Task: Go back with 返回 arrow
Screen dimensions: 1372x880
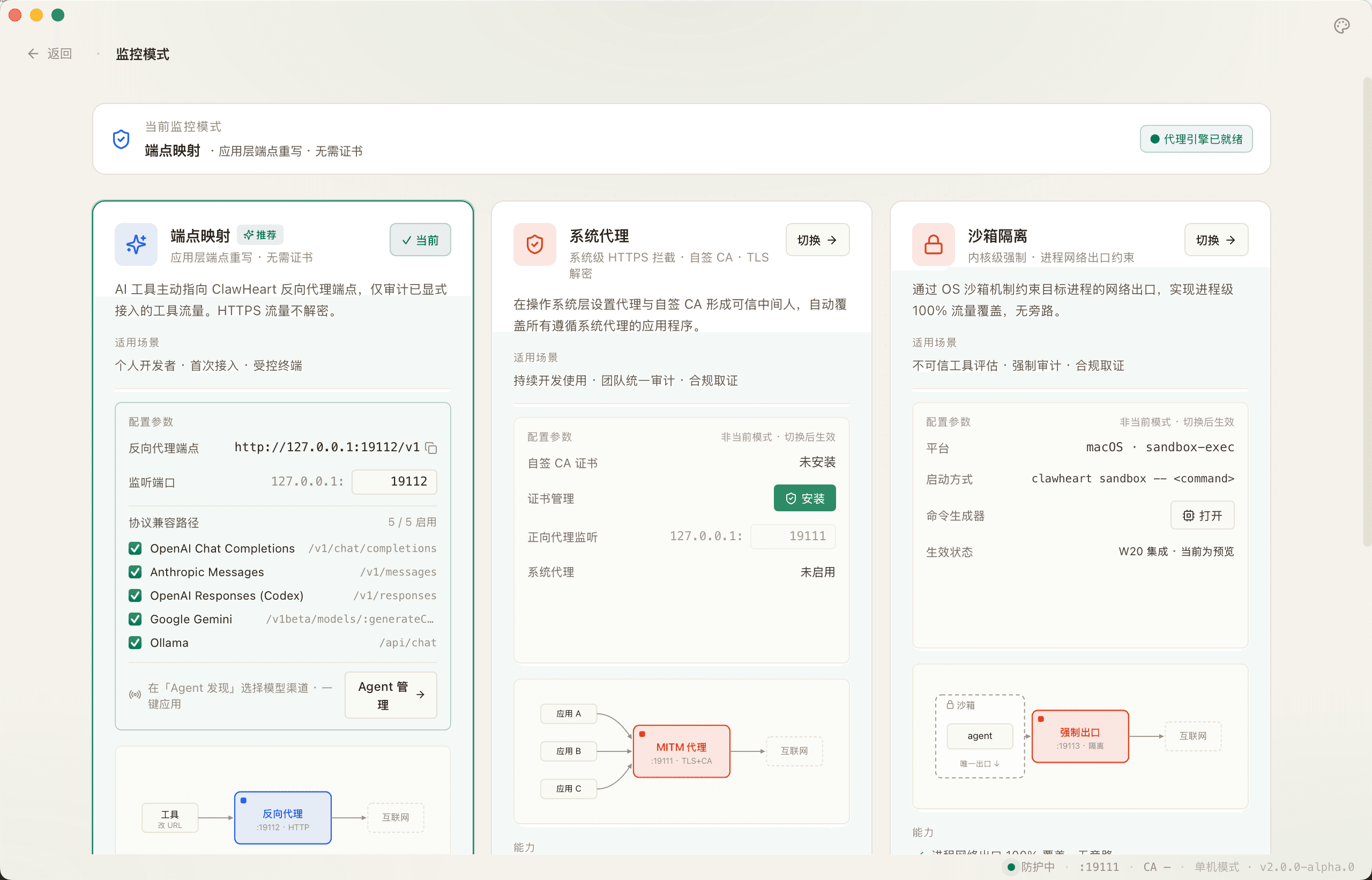Action: pos(50,54)
